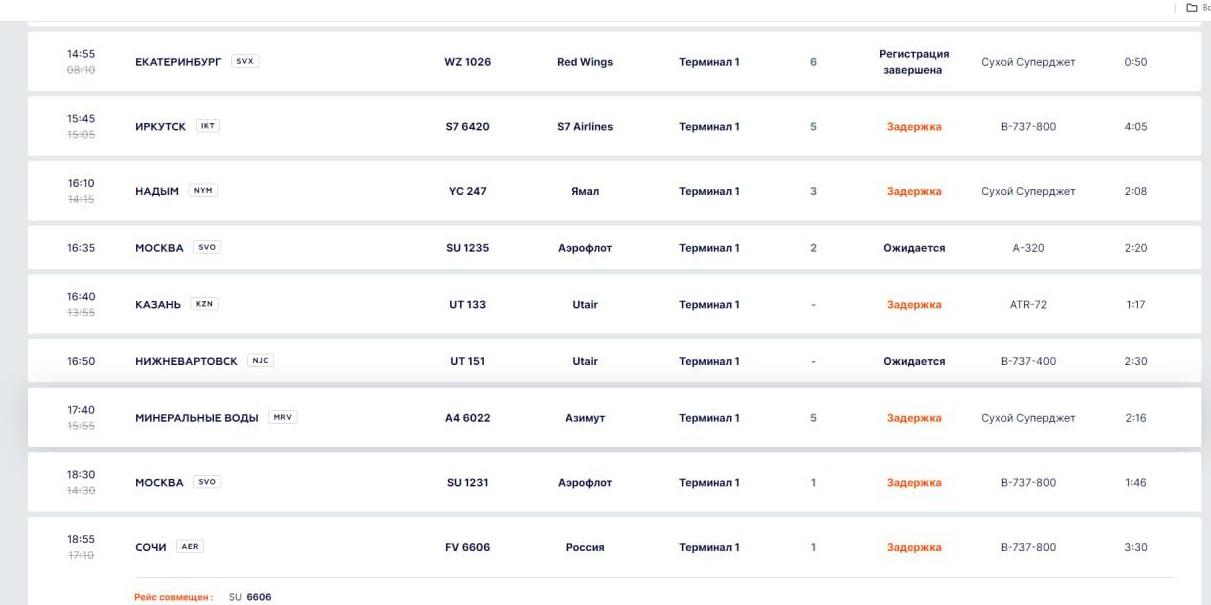Viewport: 1211px width, 605px height.
Task: Click the NJC airport code badge
Action: 259,361
